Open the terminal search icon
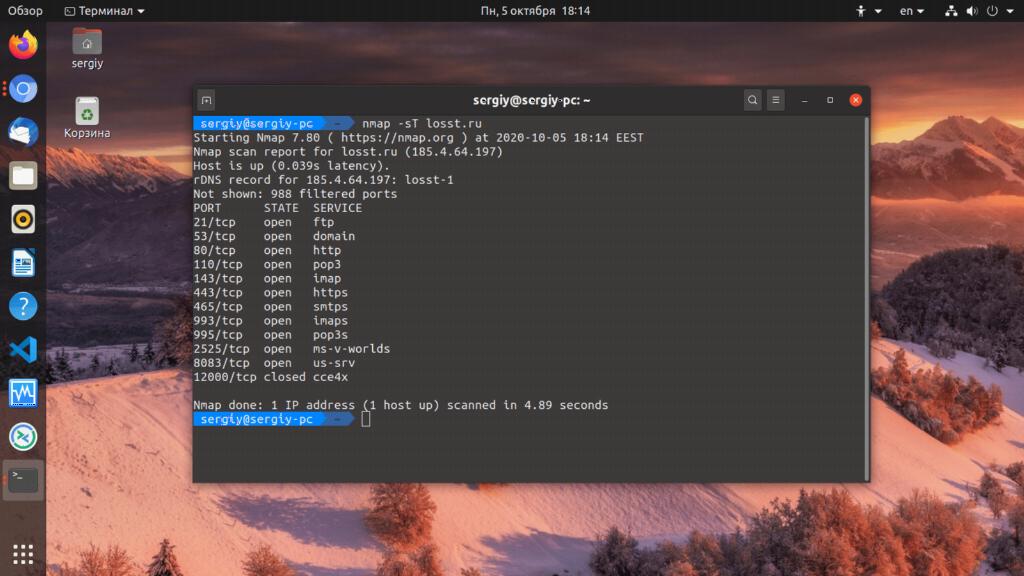Image resolution: width=1024 pixels, height=576 pixels. [752, 100]
